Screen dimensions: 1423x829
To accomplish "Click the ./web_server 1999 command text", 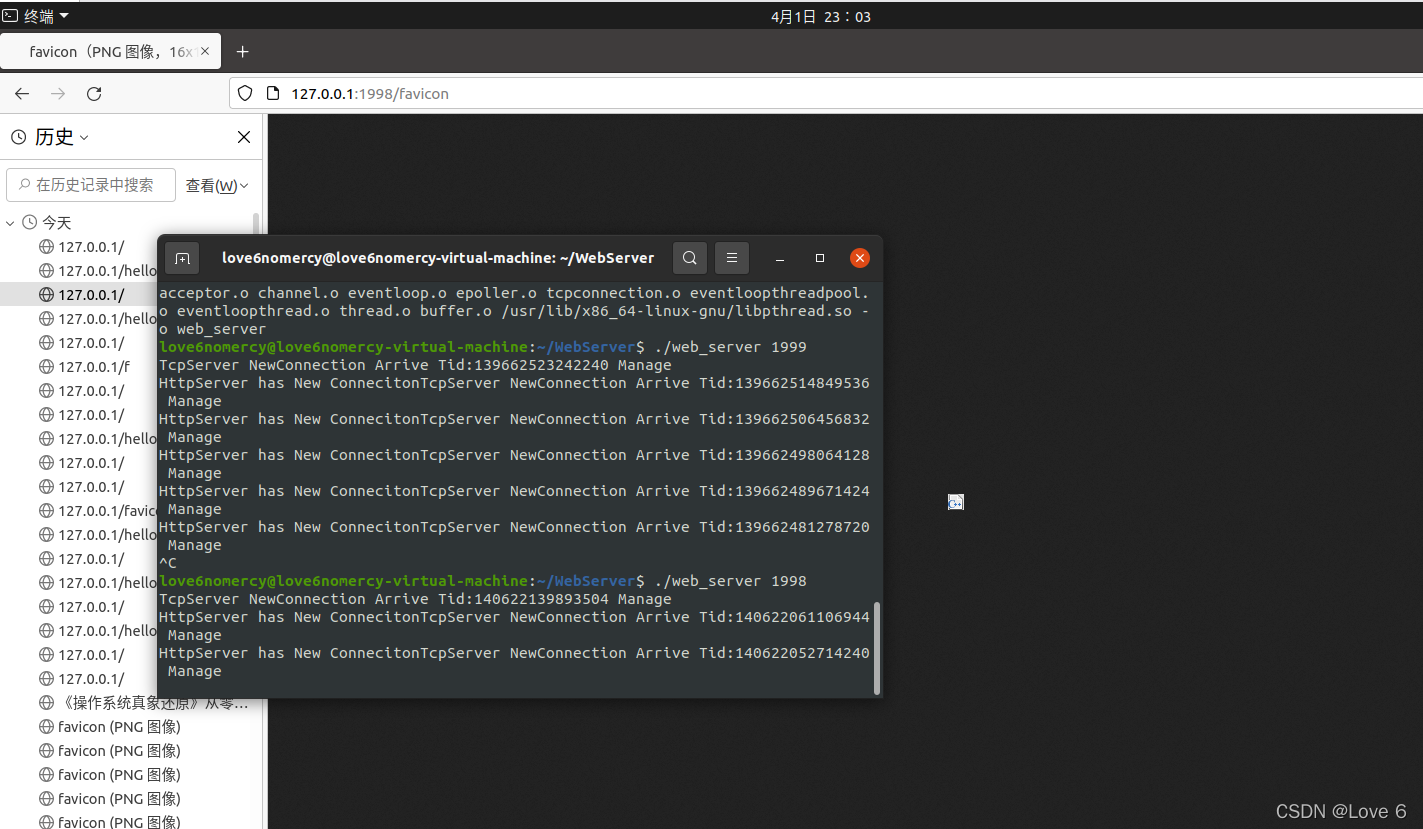I will [730, 347].
